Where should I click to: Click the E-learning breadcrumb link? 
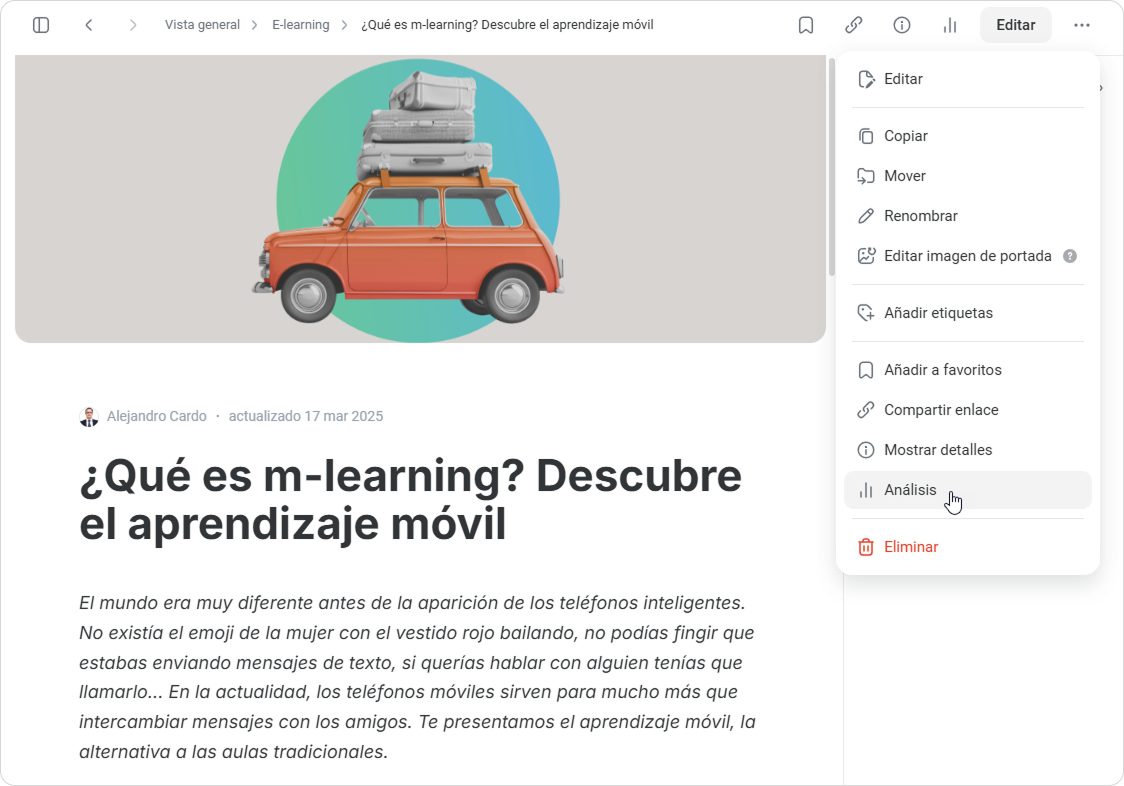click(x=300, y=25)
